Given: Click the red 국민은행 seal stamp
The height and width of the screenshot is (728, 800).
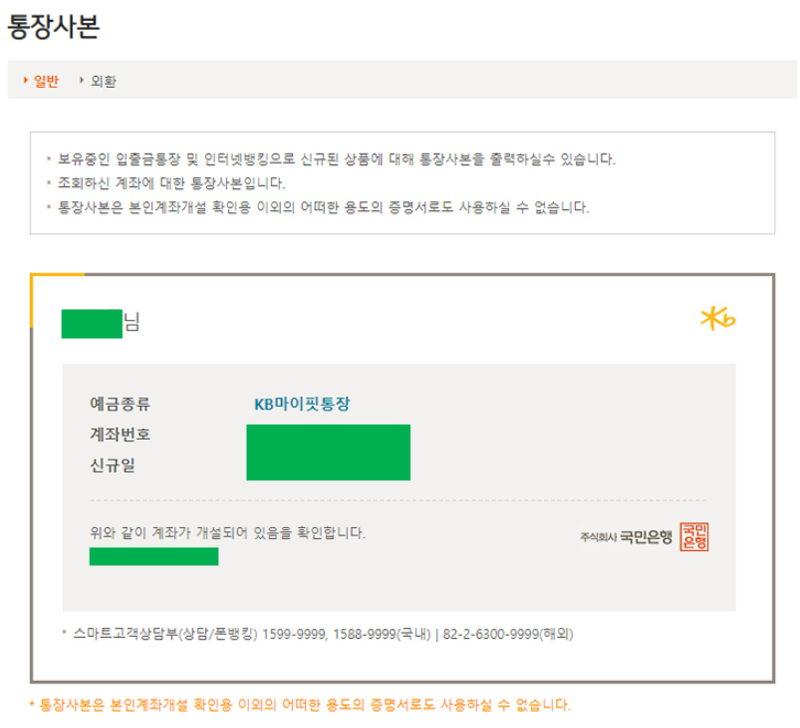Looking at the screenshot, I should pos(694,536).
